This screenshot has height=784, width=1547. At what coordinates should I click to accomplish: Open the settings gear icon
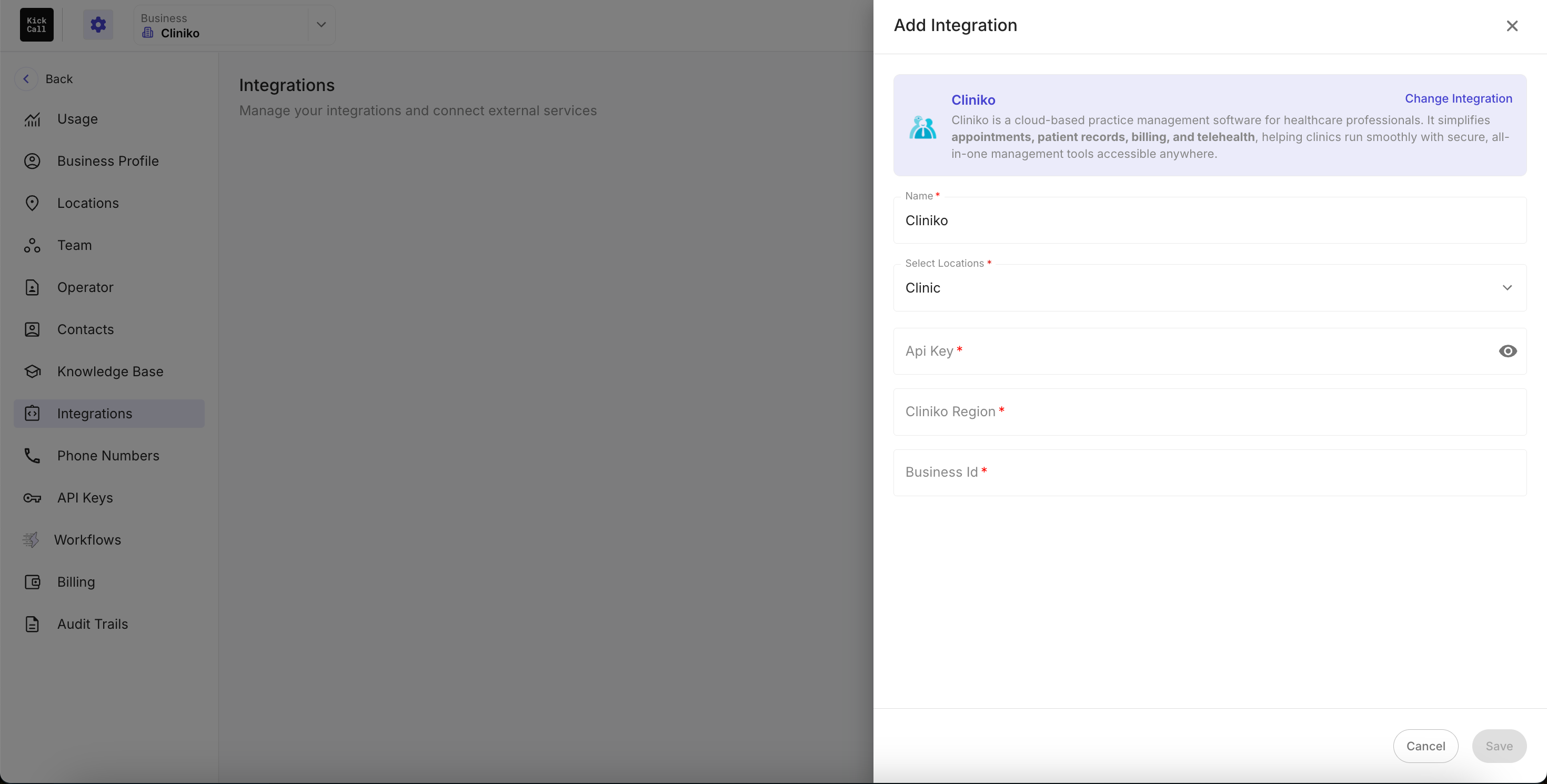98,25
